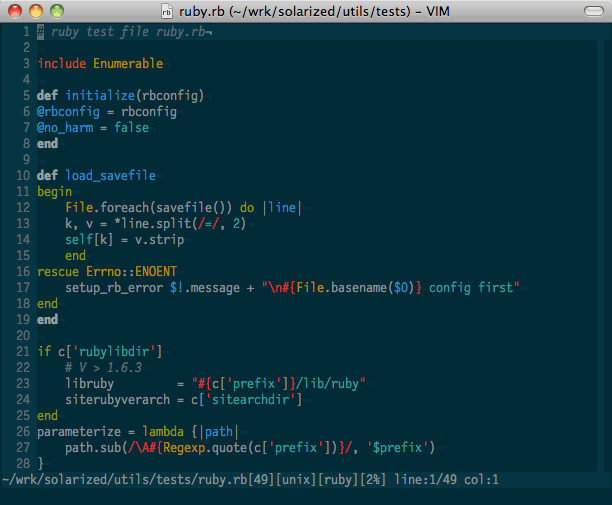The height and width of the screenshot is (505, 612).
Task: Click '@no_harm = false' on line 7
Action: (x=93, y=128)
